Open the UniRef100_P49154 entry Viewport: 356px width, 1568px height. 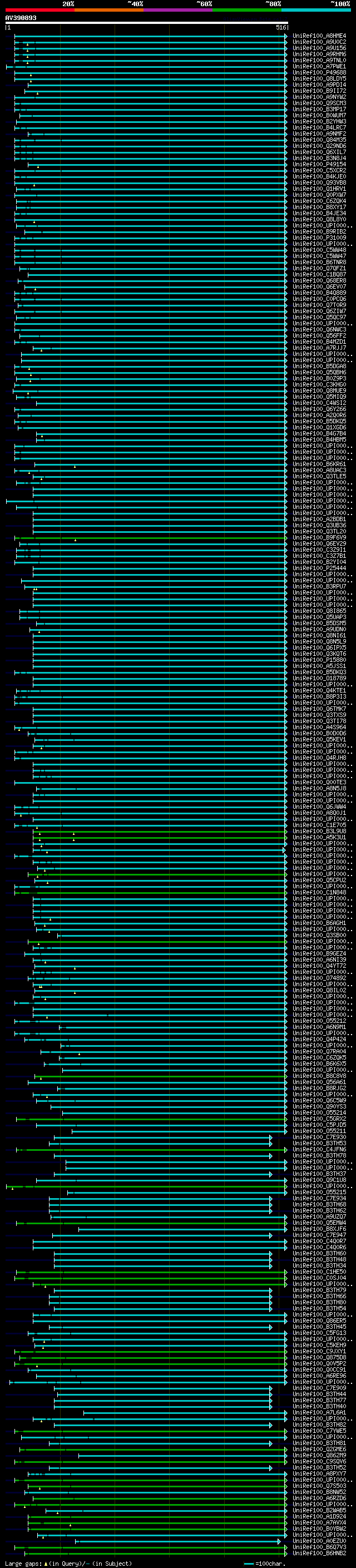pyautogui.click(x=319, y=164)
